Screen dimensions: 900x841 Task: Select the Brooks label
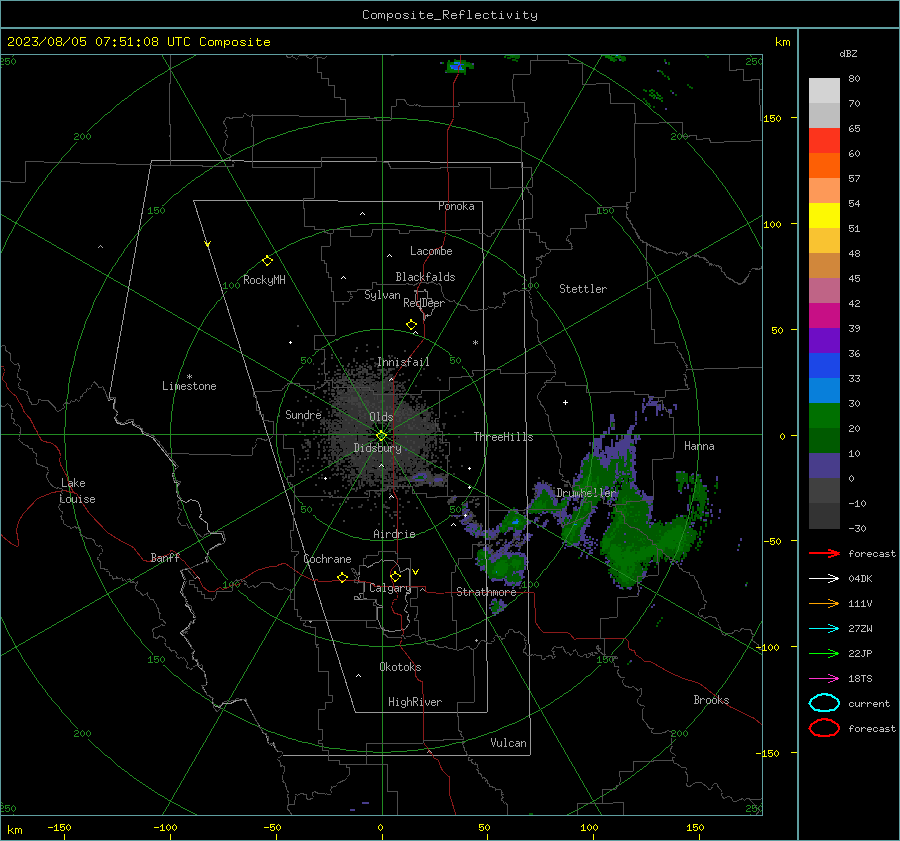711,700
